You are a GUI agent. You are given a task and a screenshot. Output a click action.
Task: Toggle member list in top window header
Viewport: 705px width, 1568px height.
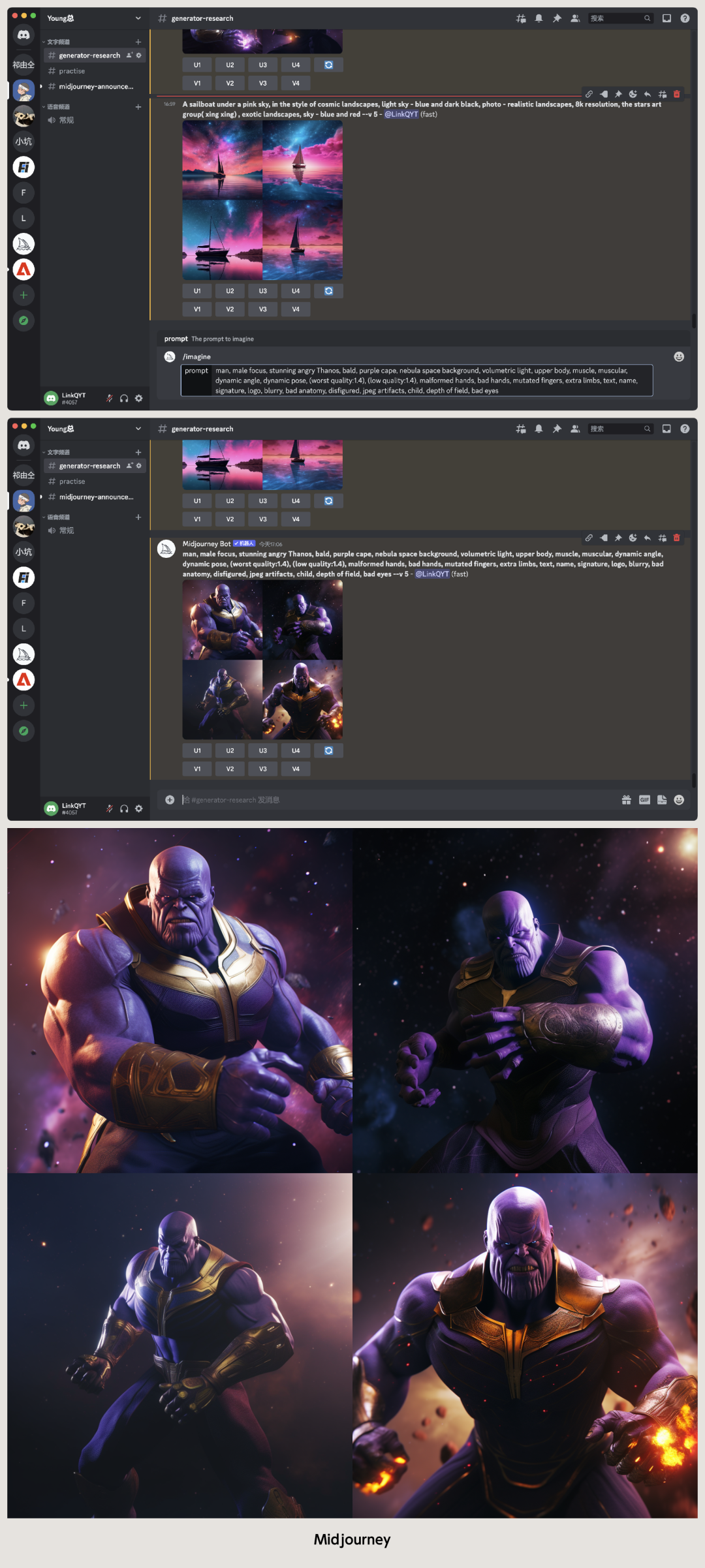(575, 18)
